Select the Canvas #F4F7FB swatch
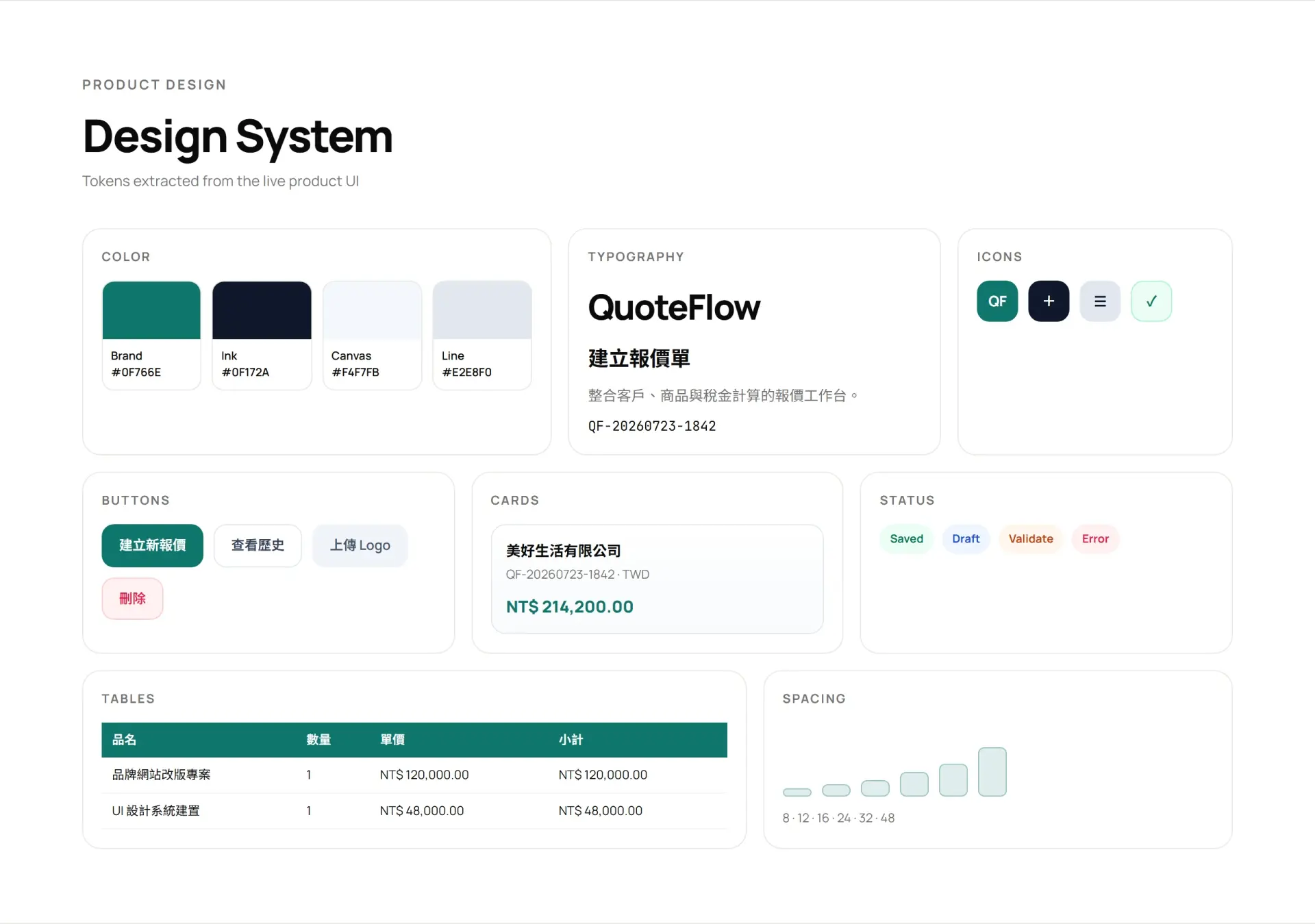Image resolution: width=1315 pixels, height=924 pixels. [x=372, y=335]
